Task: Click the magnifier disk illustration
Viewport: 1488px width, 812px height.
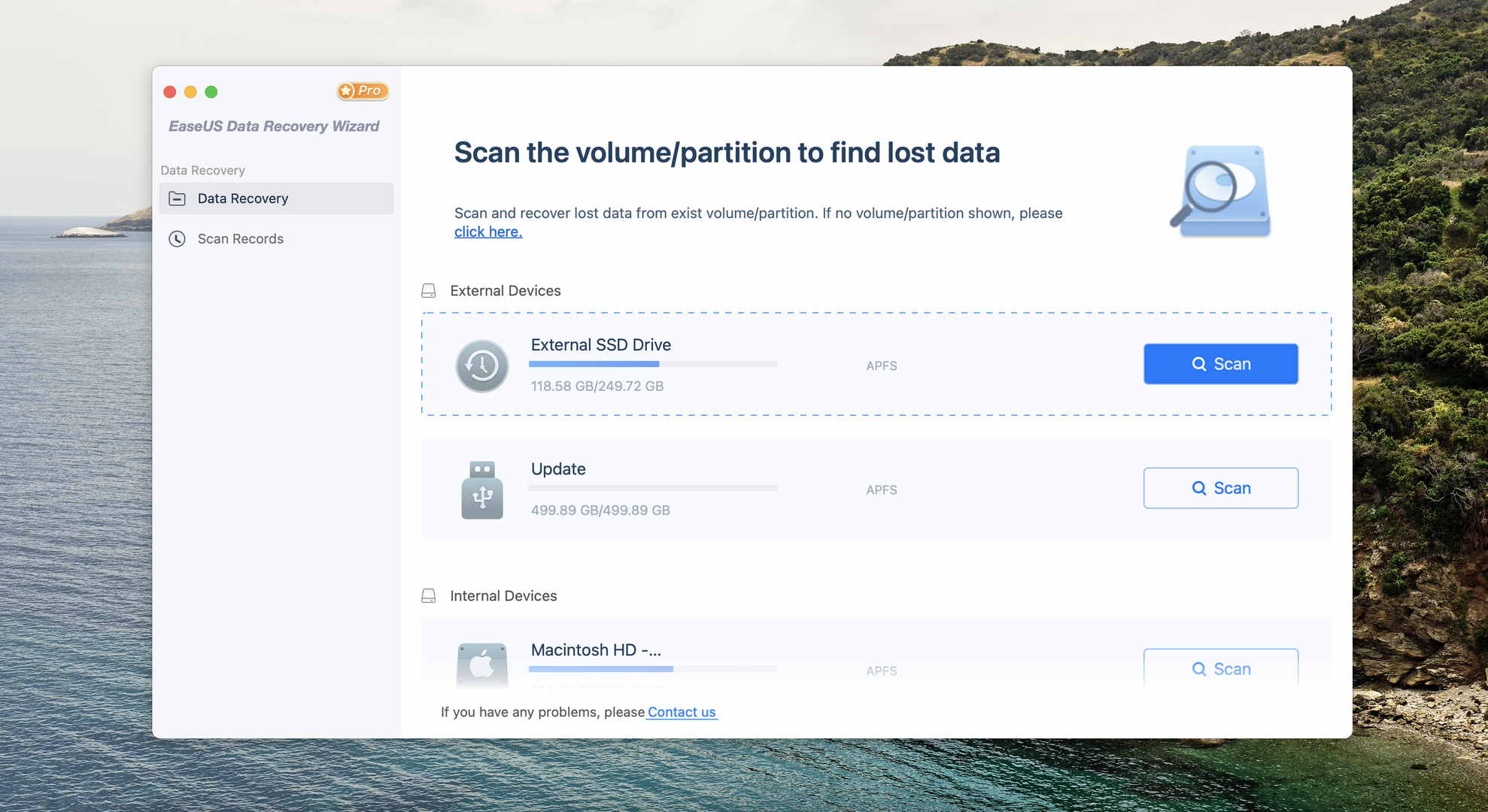Action: point(1221,191)
